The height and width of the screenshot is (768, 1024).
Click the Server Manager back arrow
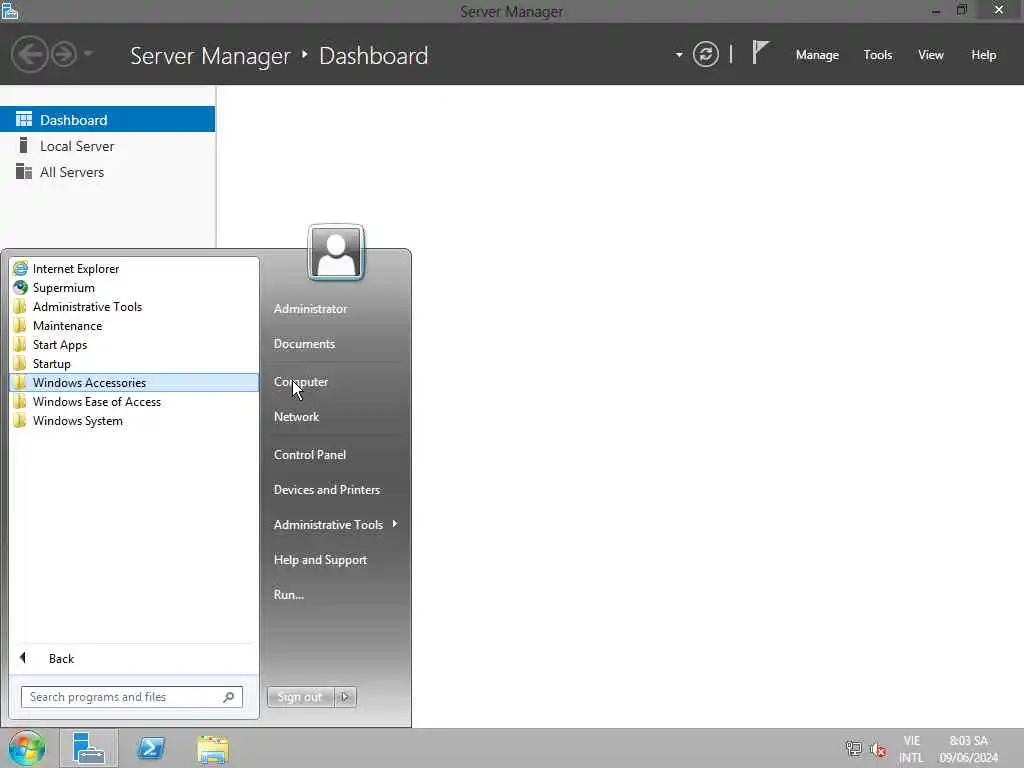pos(29,54)
